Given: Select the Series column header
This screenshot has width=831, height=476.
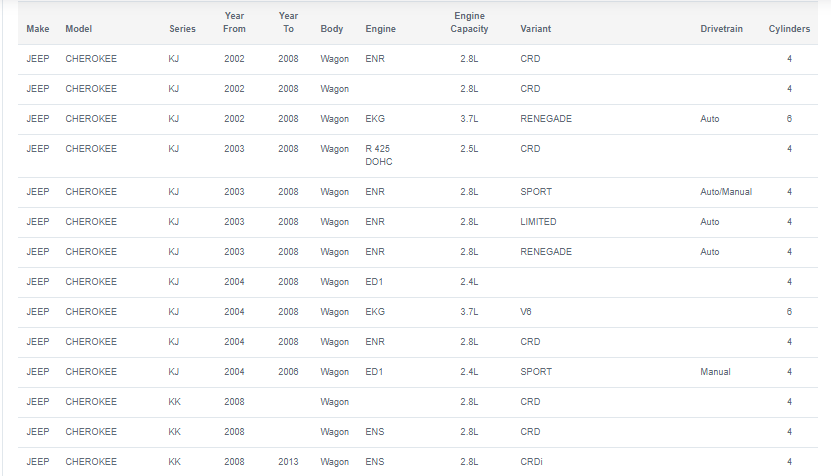Looking at the screenshot, I should point(182,29).
